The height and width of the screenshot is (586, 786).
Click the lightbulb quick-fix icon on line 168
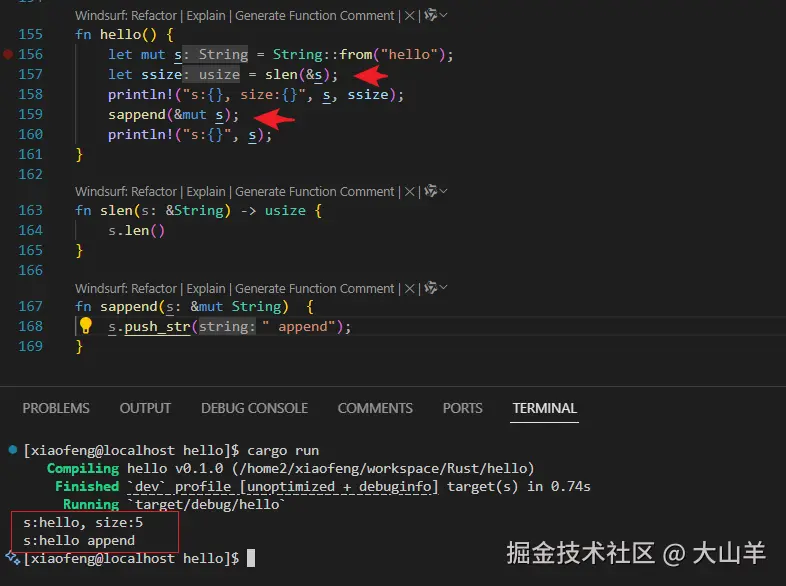[85, 326]
